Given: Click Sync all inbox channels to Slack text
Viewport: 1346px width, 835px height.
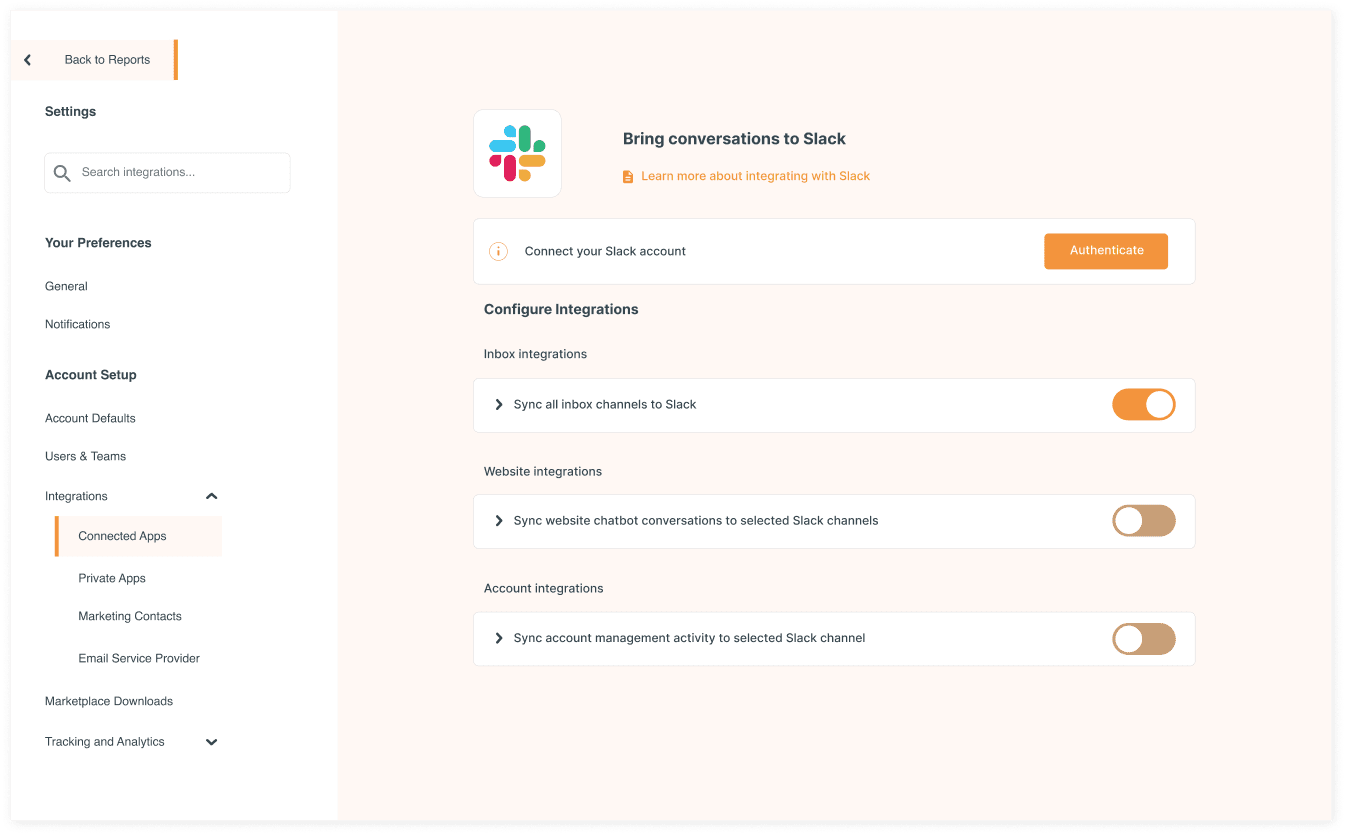Looking at the screenshot, I should [605, 404].
